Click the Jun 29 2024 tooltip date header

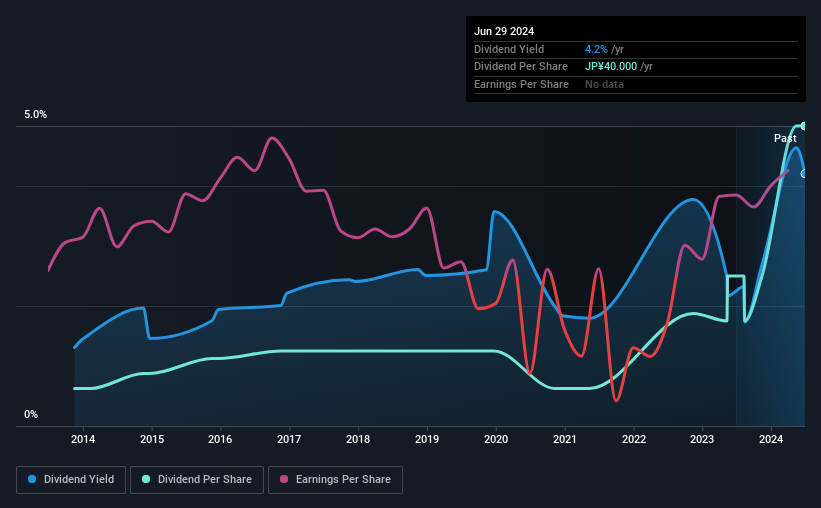pos(504,31)
